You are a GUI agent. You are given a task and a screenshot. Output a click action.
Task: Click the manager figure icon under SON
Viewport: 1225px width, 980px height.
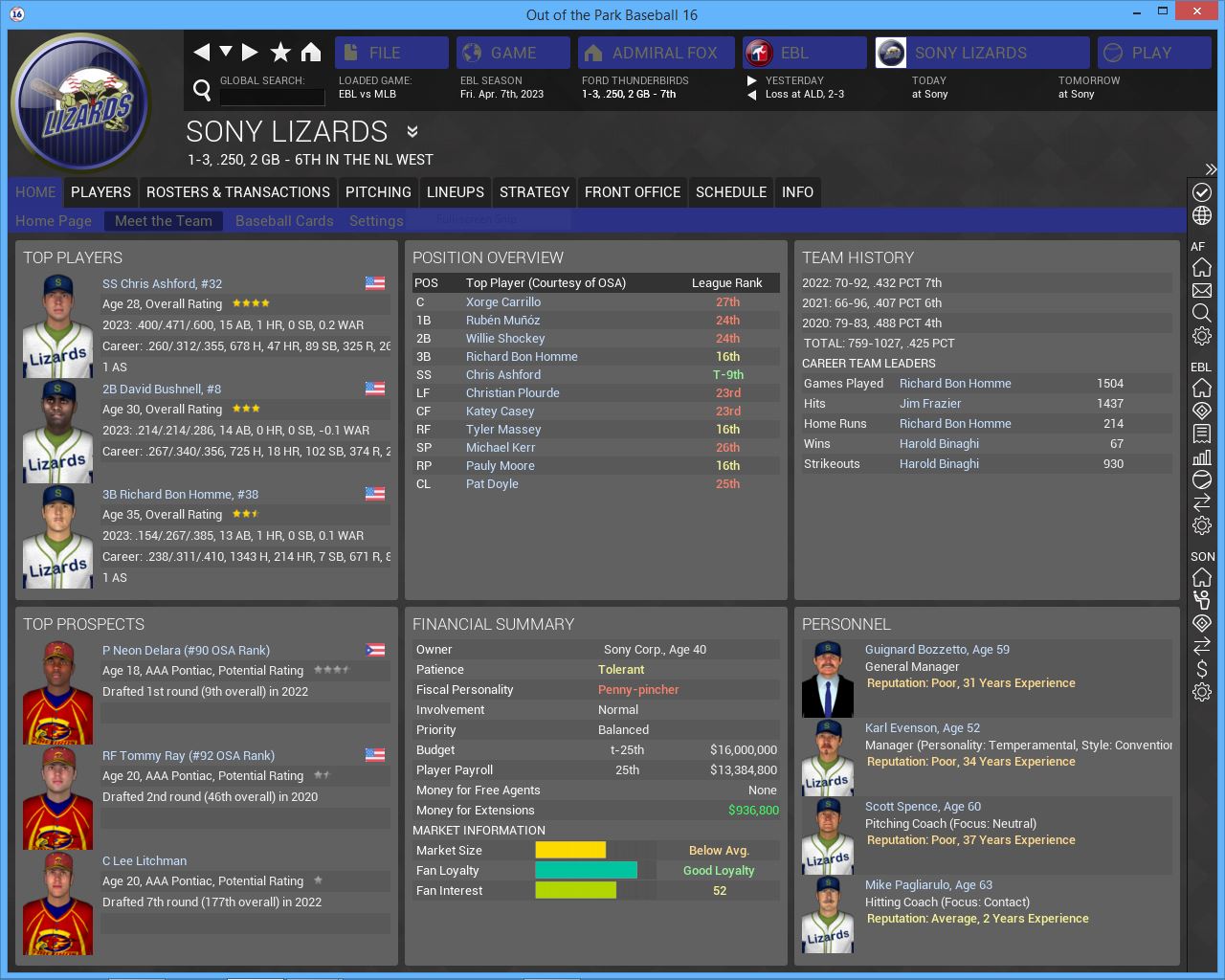(x=1202, y=600)
